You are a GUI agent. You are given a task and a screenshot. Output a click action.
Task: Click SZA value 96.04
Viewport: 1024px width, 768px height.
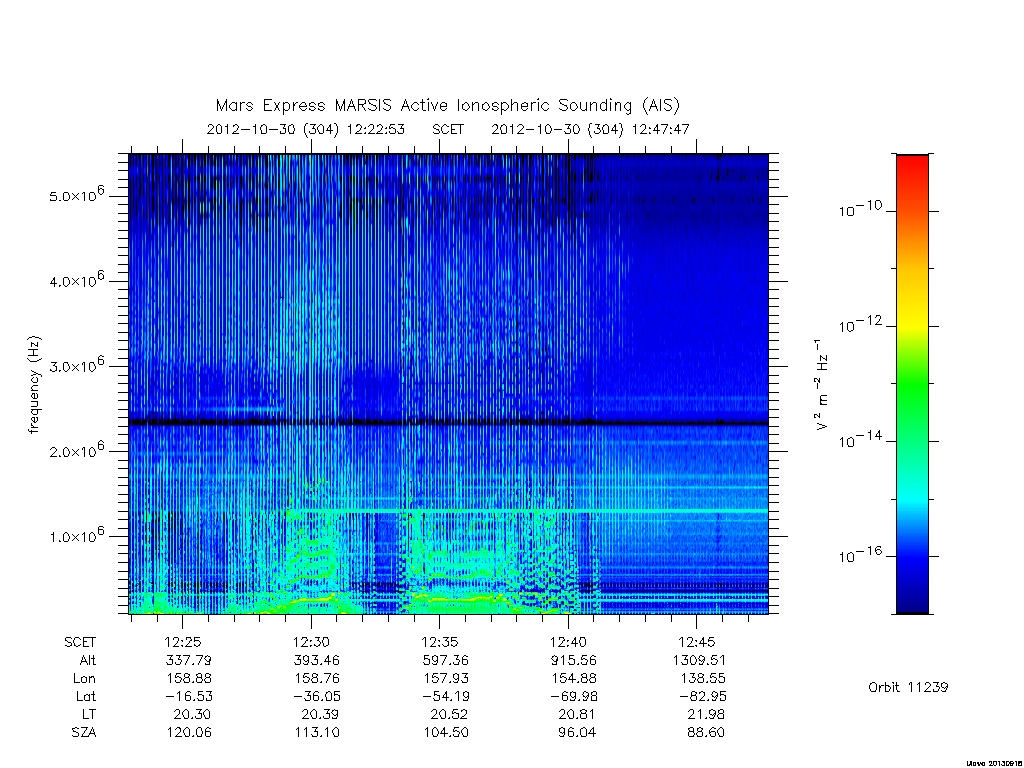coord(577,733)
